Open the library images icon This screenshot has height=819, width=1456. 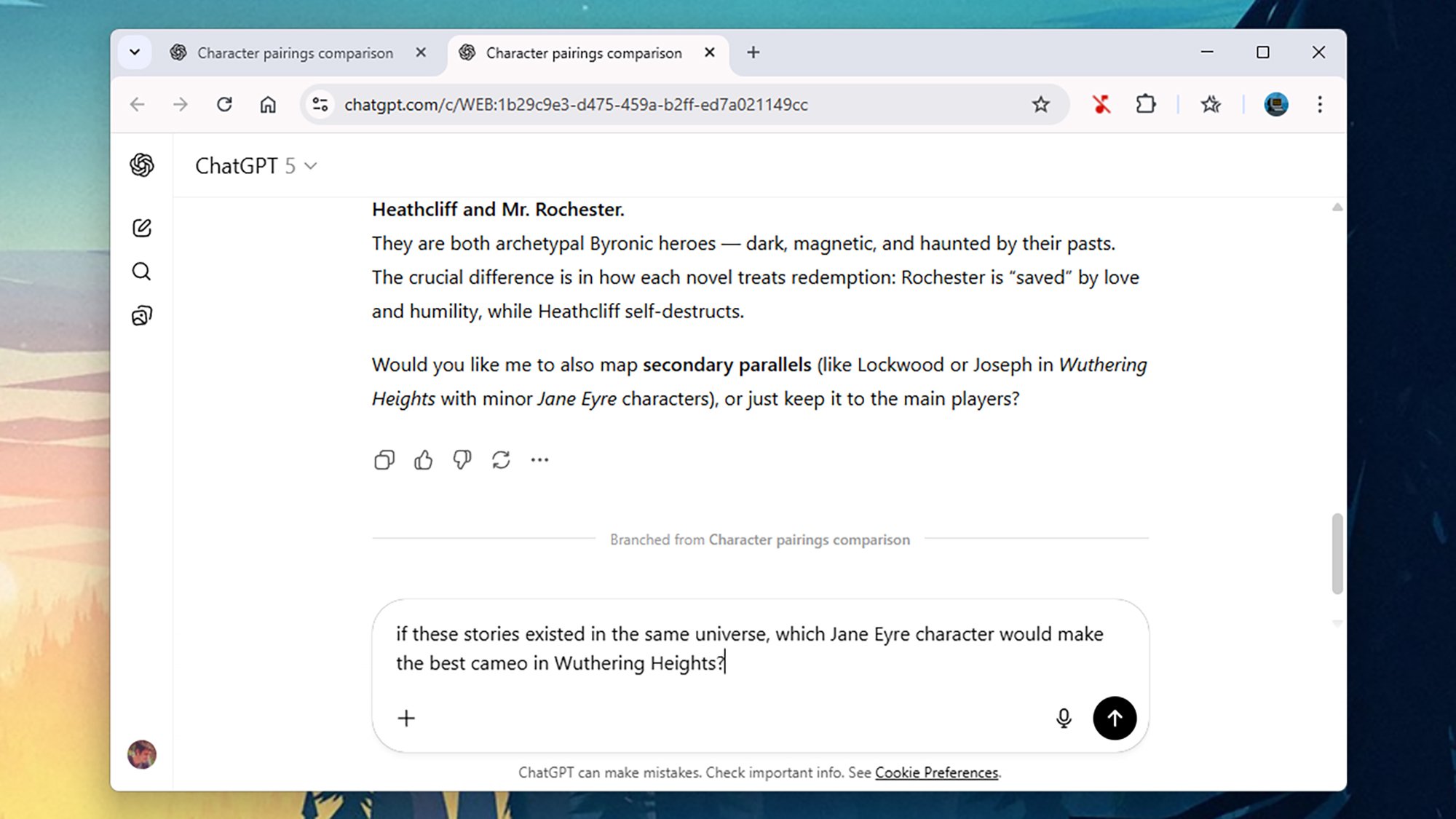[142, 316]
